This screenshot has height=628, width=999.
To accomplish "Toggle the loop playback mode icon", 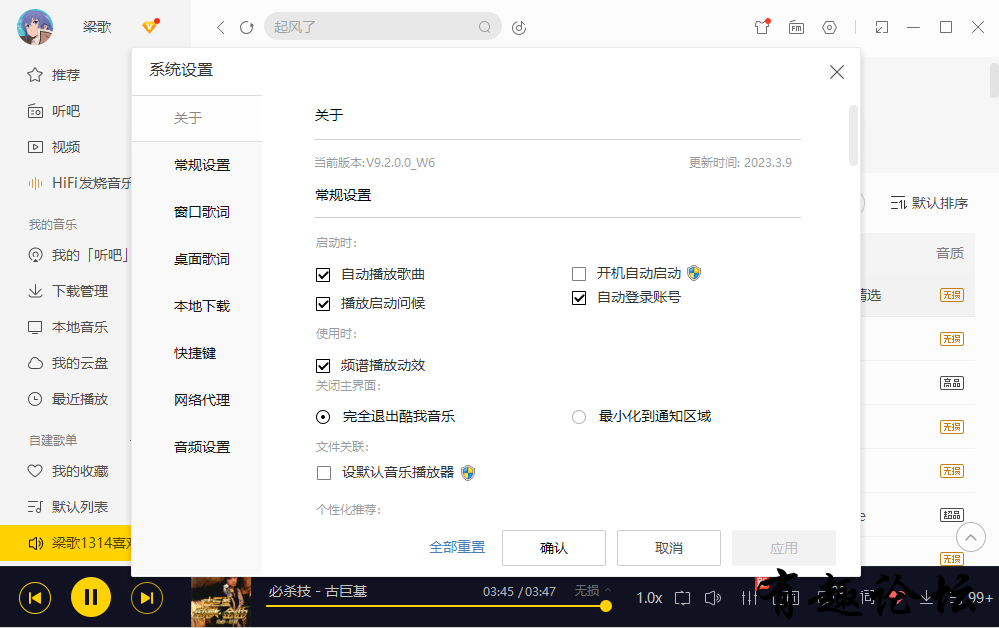I will [682, 598].
